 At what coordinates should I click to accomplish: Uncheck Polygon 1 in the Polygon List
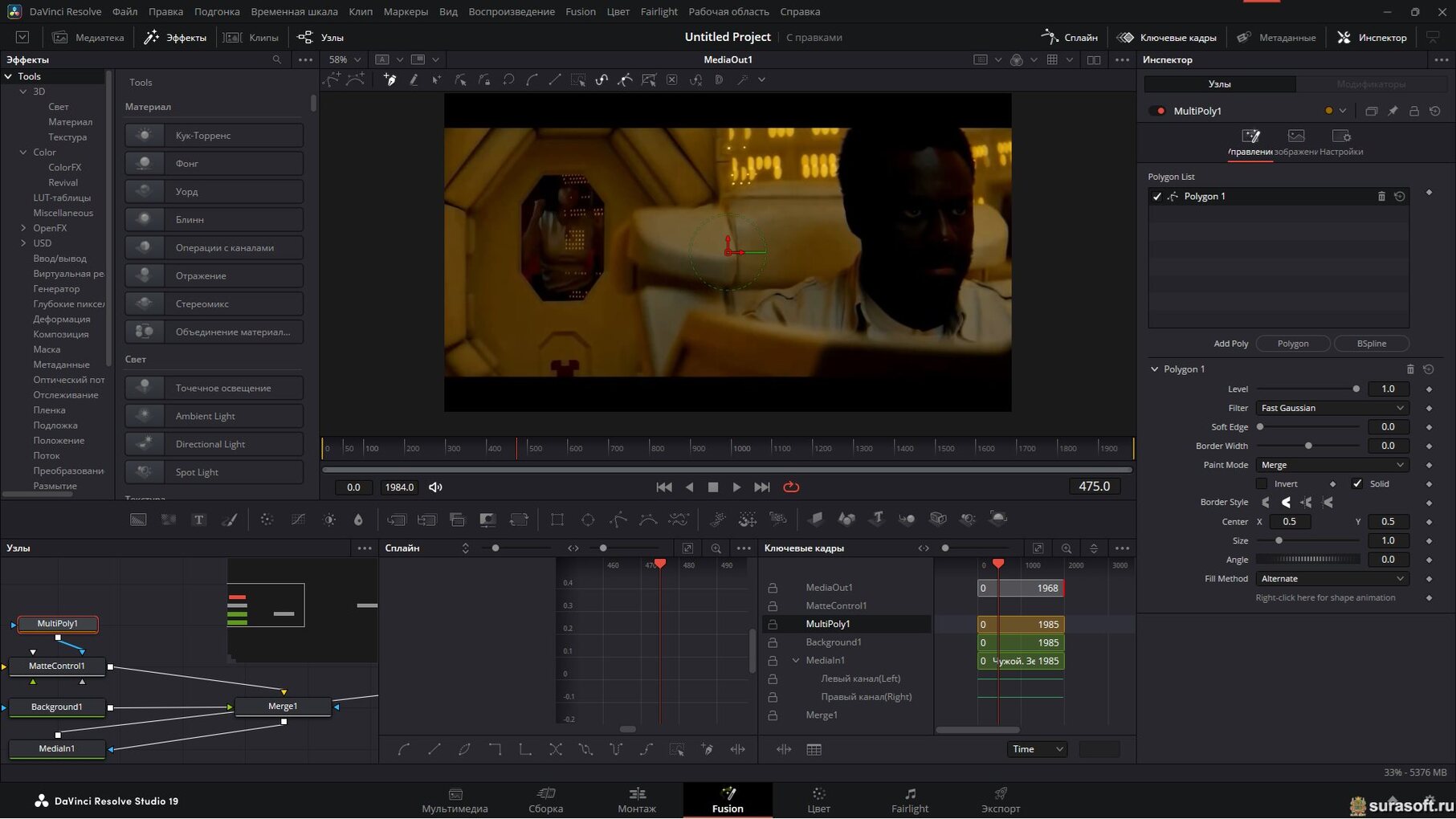[x=1156, y=196]
